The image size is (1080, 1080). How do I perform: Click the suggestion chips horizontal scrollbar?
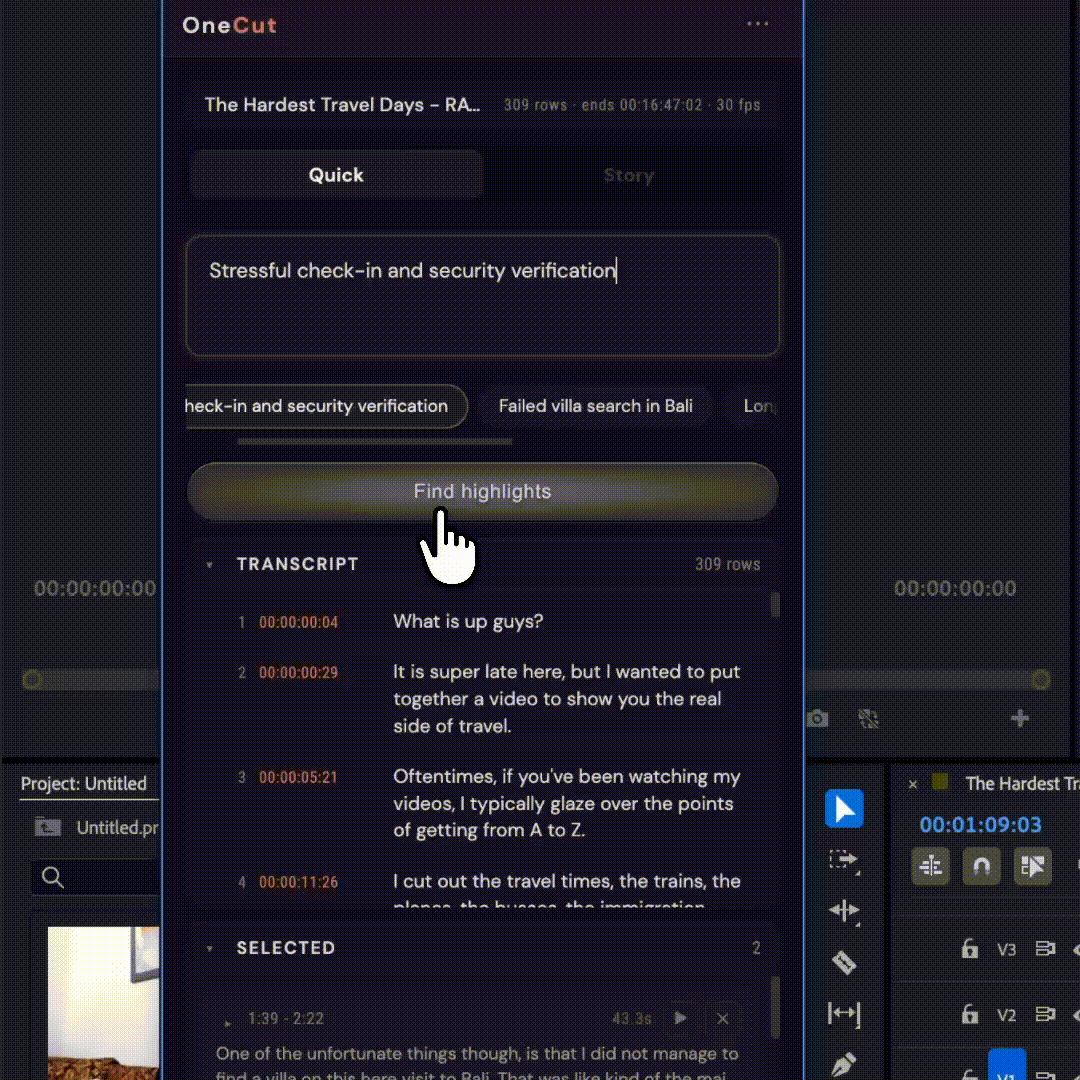click(375, 442)
